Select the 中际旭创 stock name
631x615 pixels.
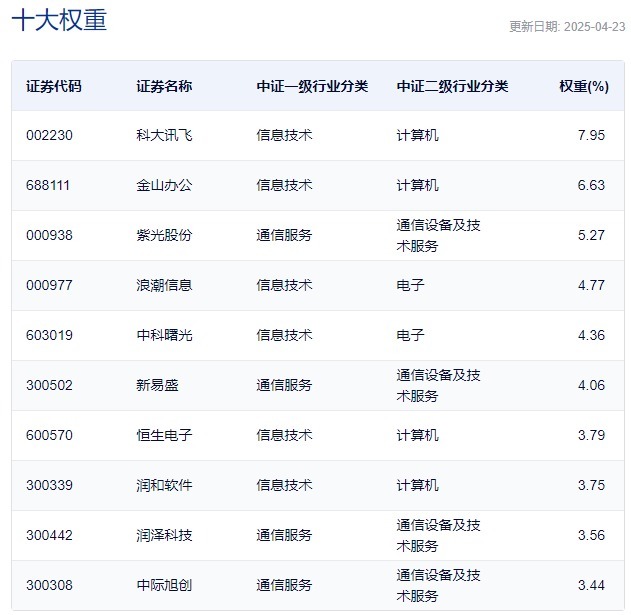(x=164, y=585)
